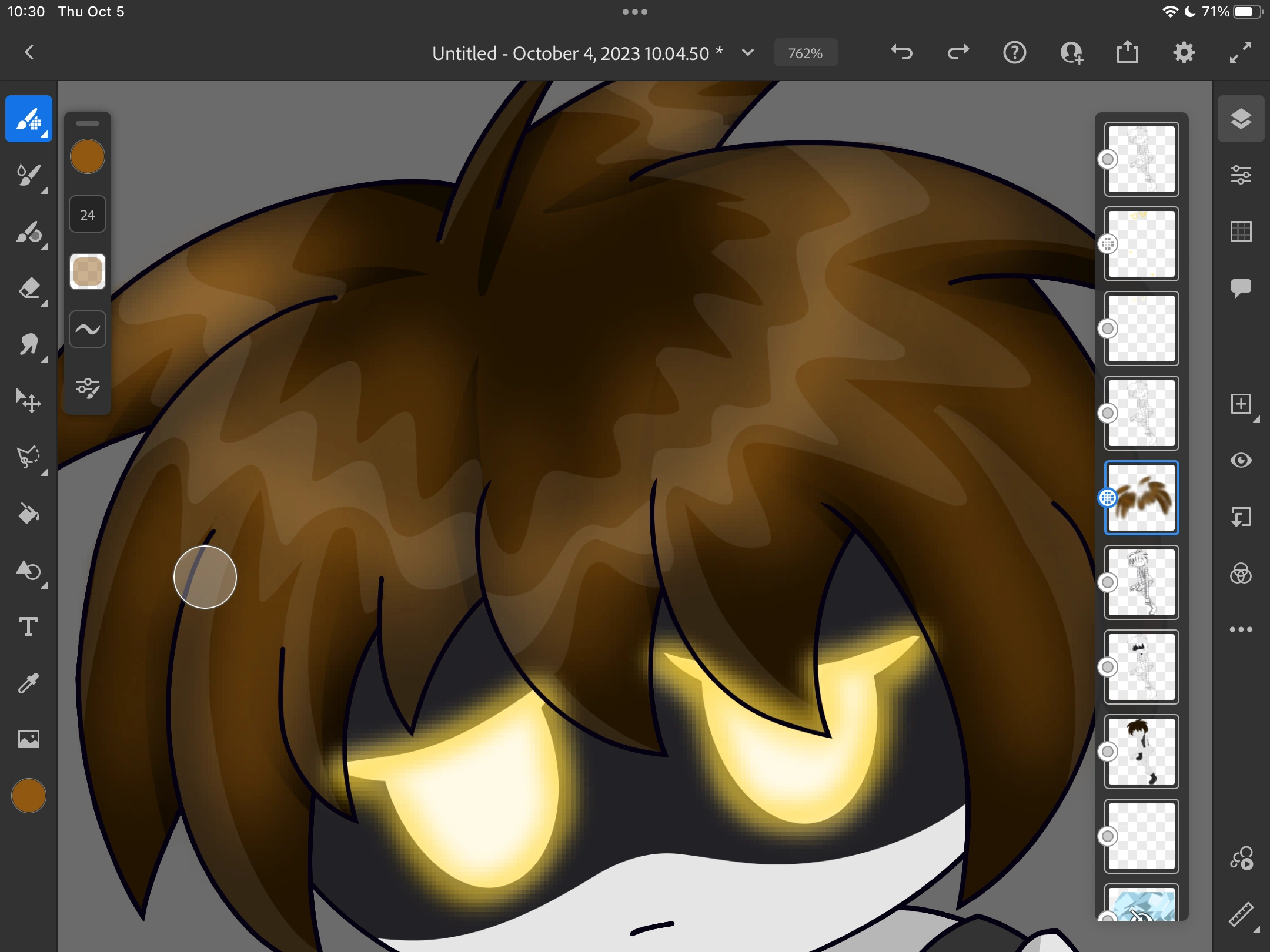Select the Eraser tool
Image resolution: width=1270 pixels, height=952 pixels.
28,289
